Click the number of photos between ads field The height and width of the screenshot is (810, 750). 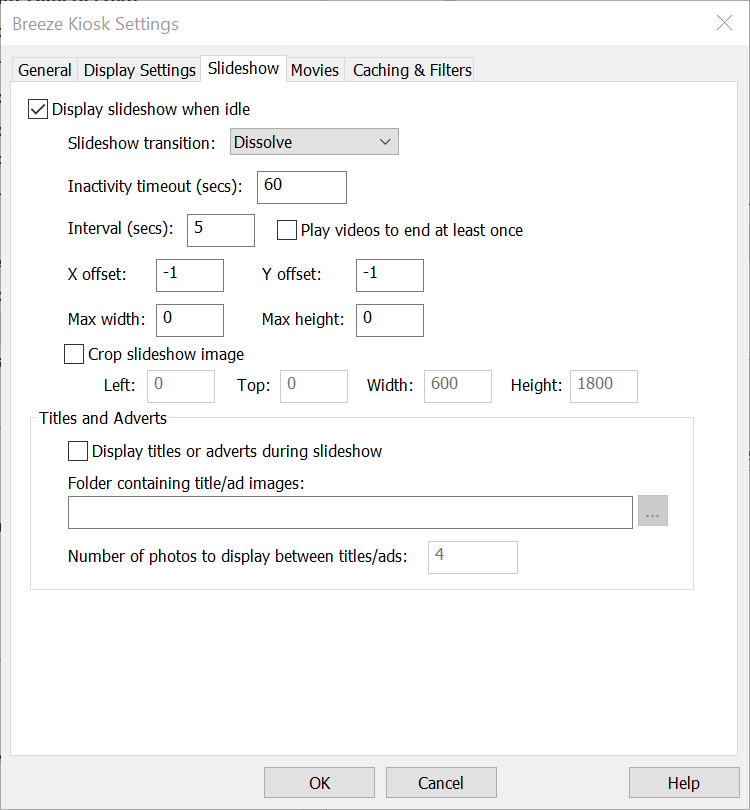coord(473,557)
